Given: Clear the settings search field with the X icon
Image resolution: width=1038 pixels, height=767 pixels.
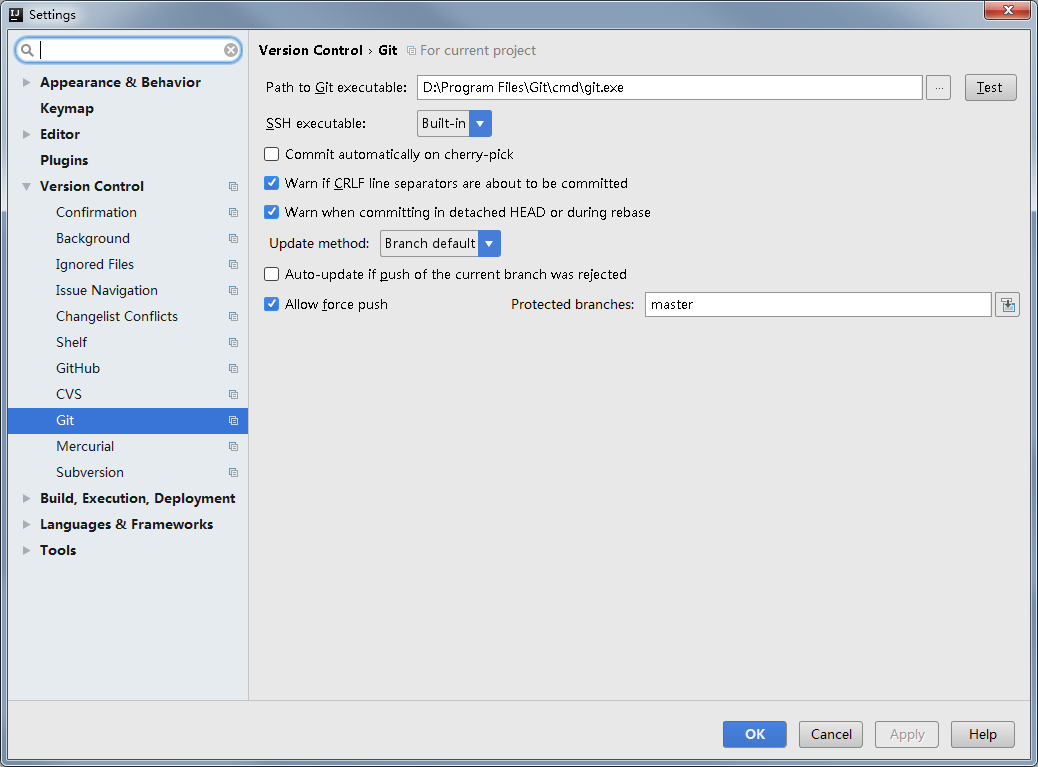Looking at the screenshot, I should (x=230, y=50).
